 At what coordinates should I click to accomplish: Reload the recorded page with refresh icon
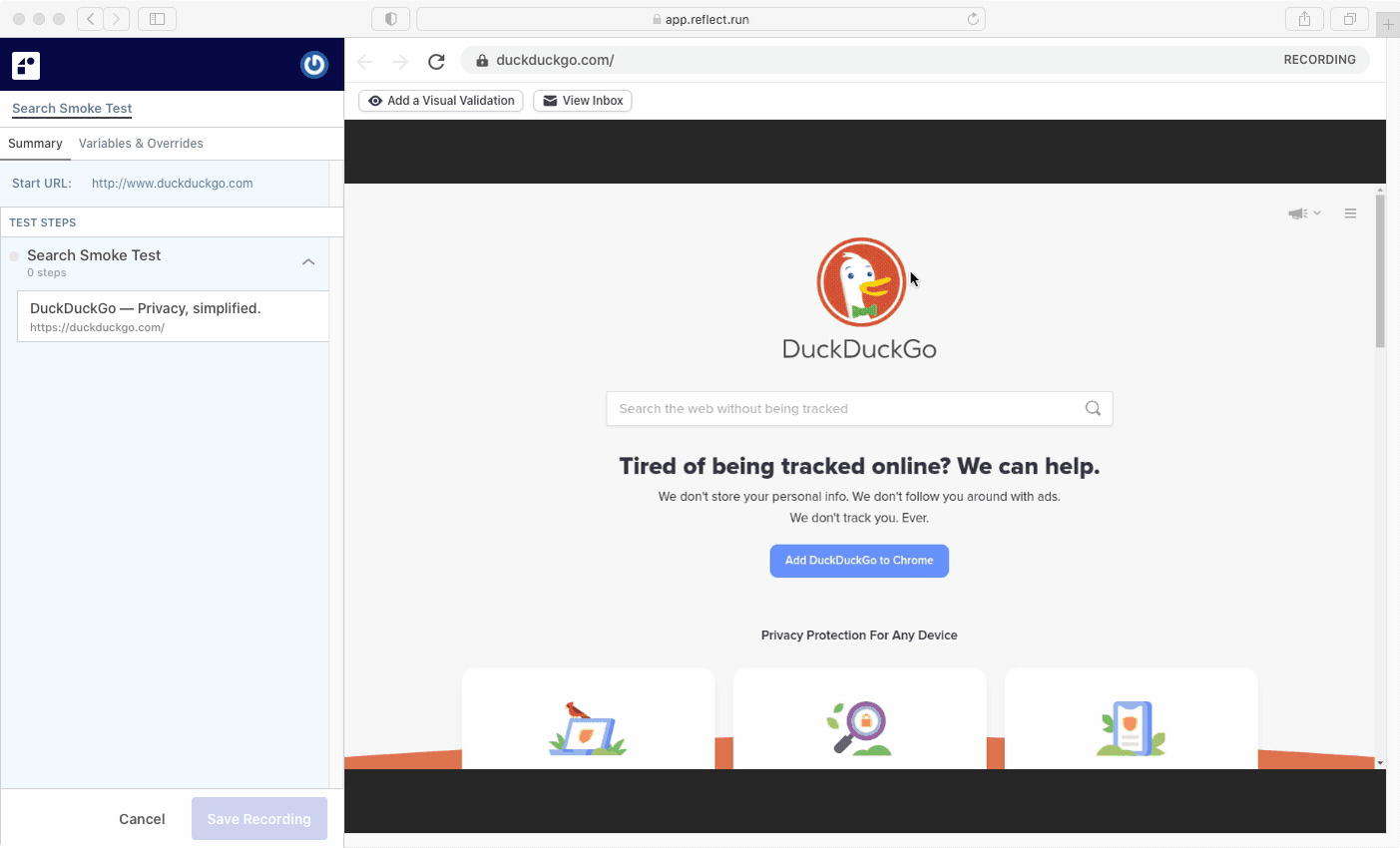click(x=436, y=61)
